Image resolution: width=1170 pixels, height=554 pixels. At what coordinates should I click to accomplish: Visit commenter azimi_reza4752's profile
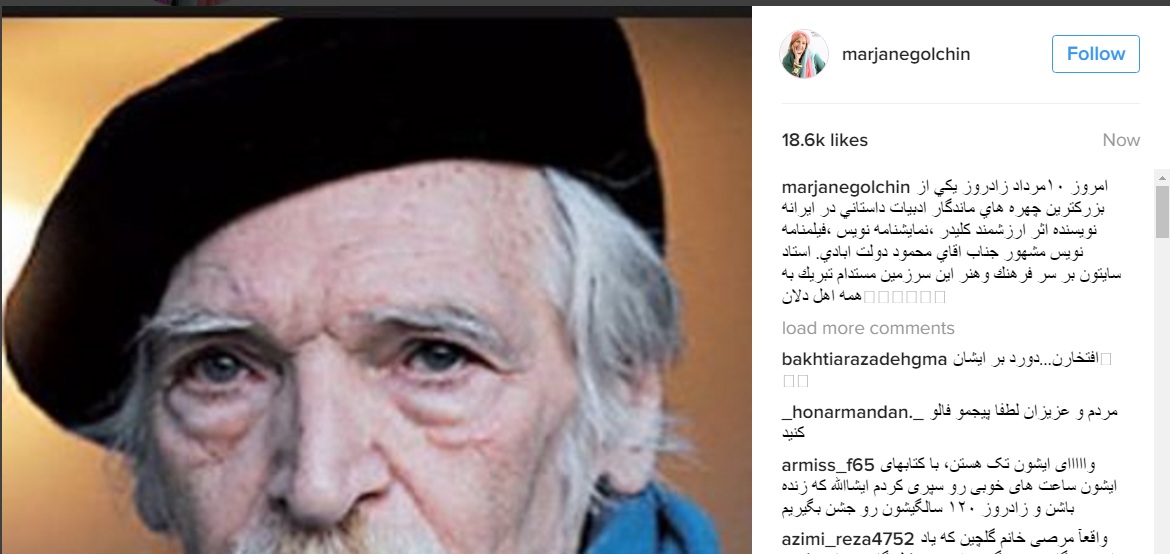[848, 539]
